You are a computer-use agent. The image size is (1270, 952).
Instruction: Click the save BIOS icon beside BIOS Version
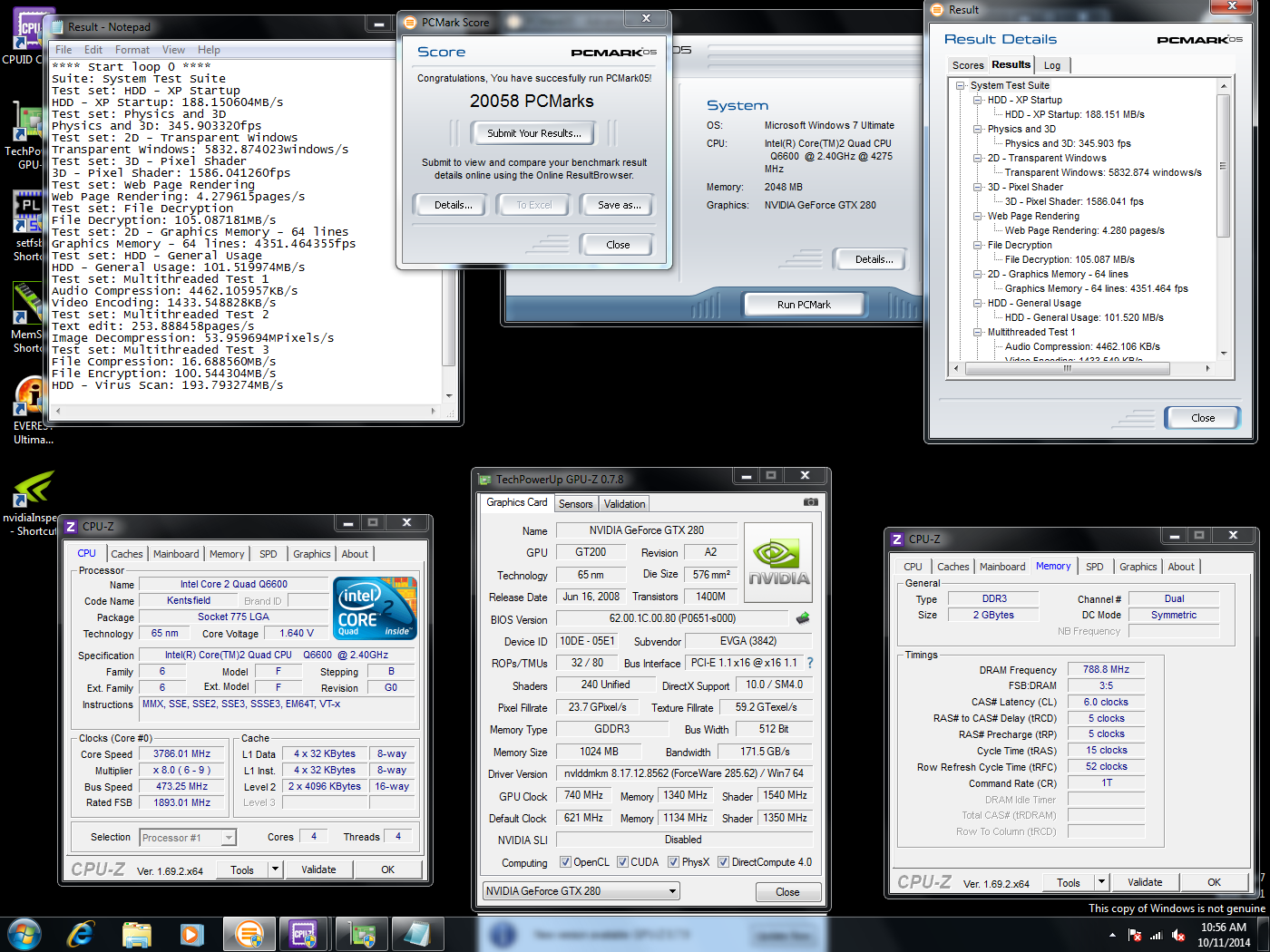[x=803, y=618]
